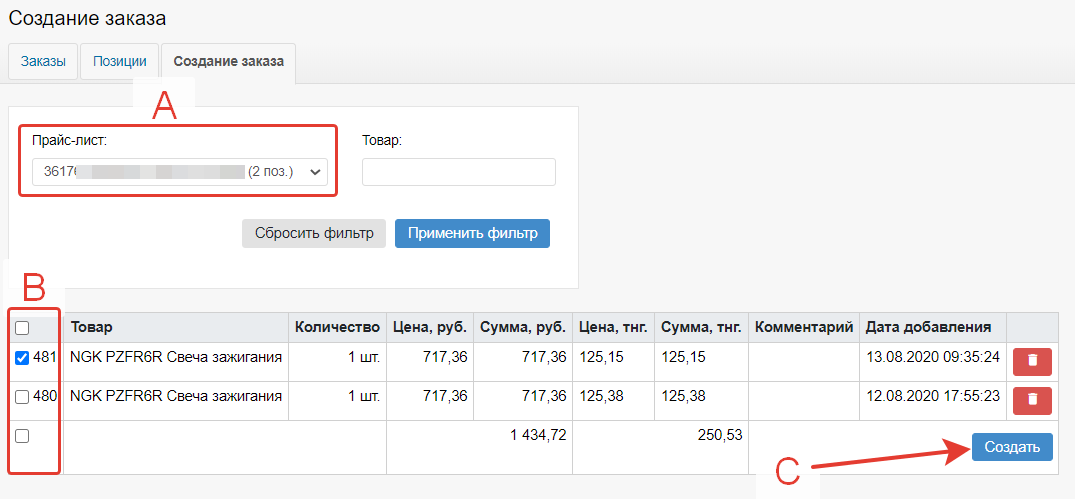Click product name in row 481

[x=176, y=357]
